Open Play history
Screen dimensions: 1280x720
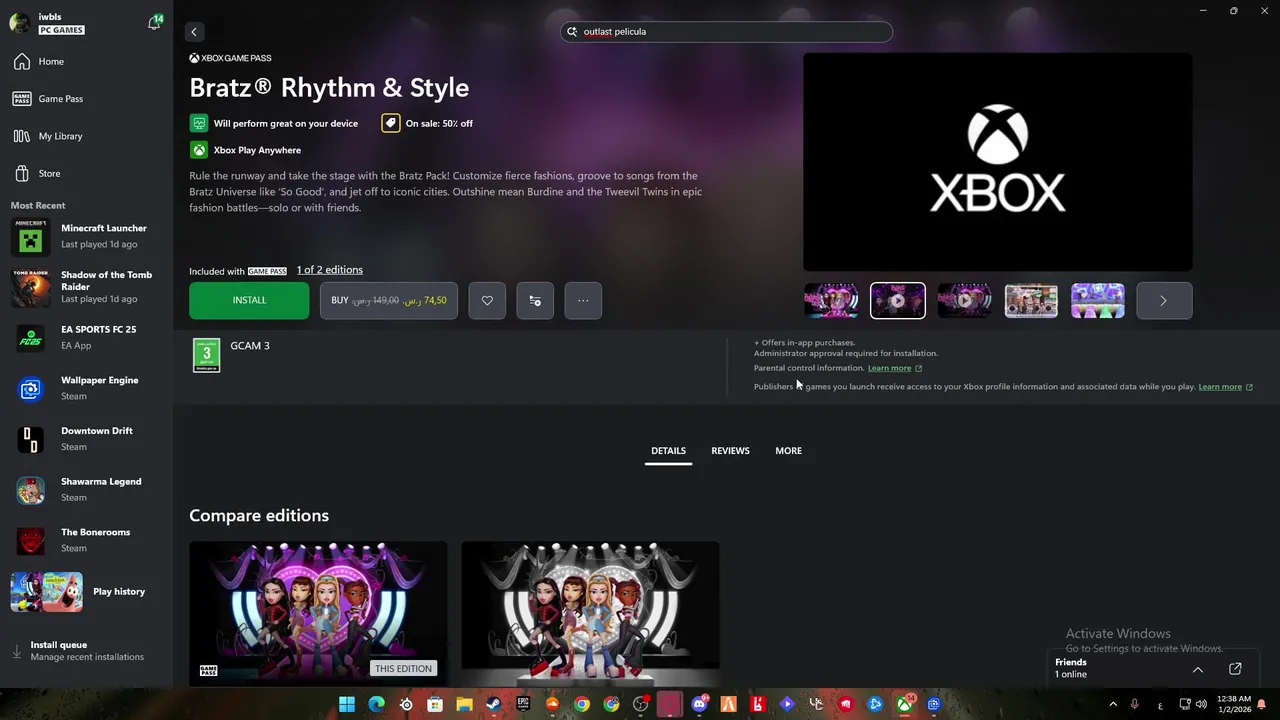(86, 591)
